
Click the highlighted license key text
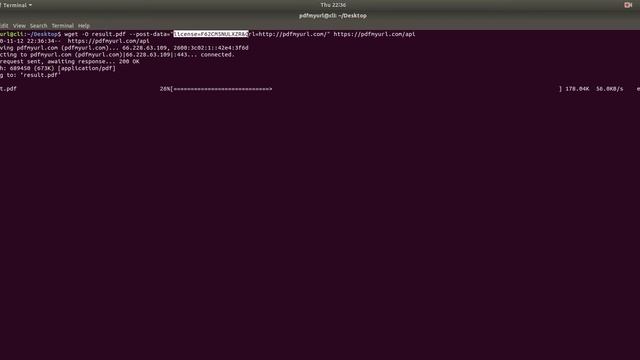(x=211, y=34)
